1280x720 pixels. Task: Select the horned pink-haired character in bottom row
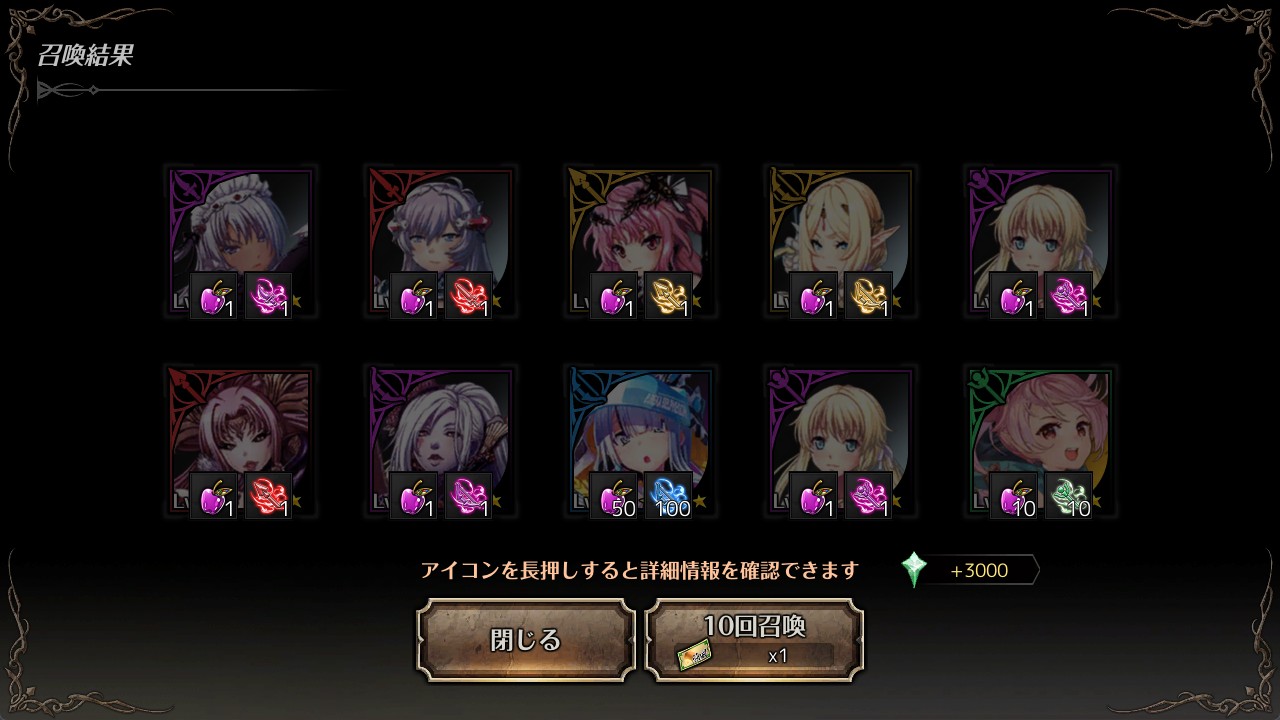click(240, 442)
